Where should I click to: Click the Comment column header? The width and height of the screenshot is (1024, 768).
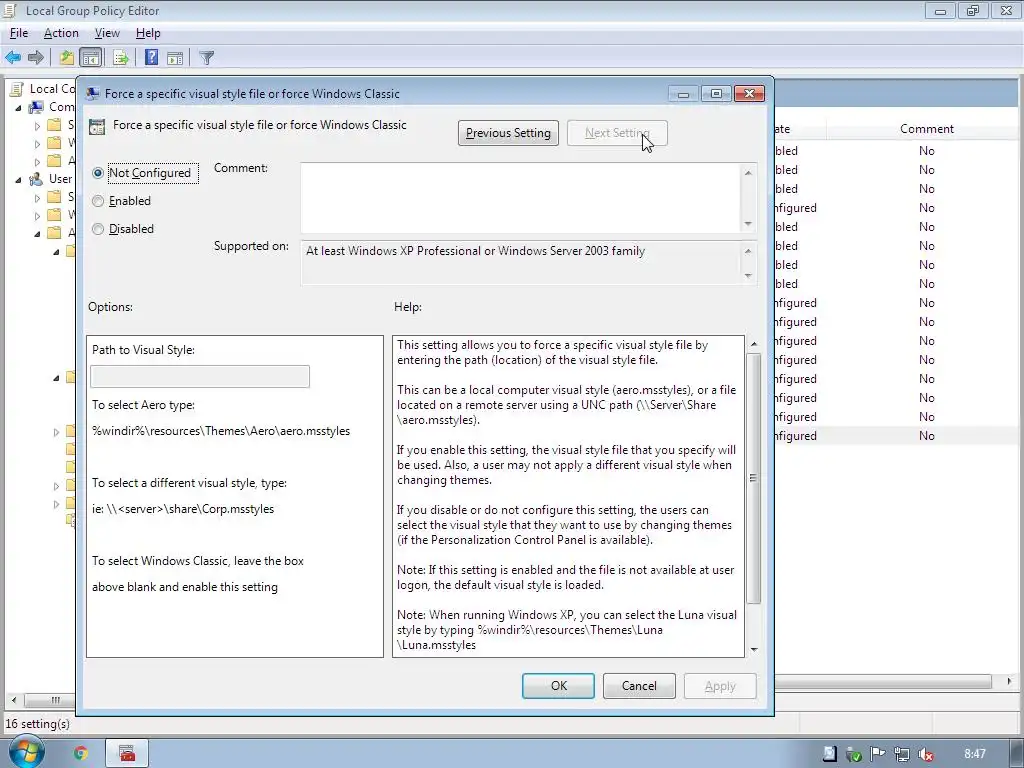(x=927, y=129)
